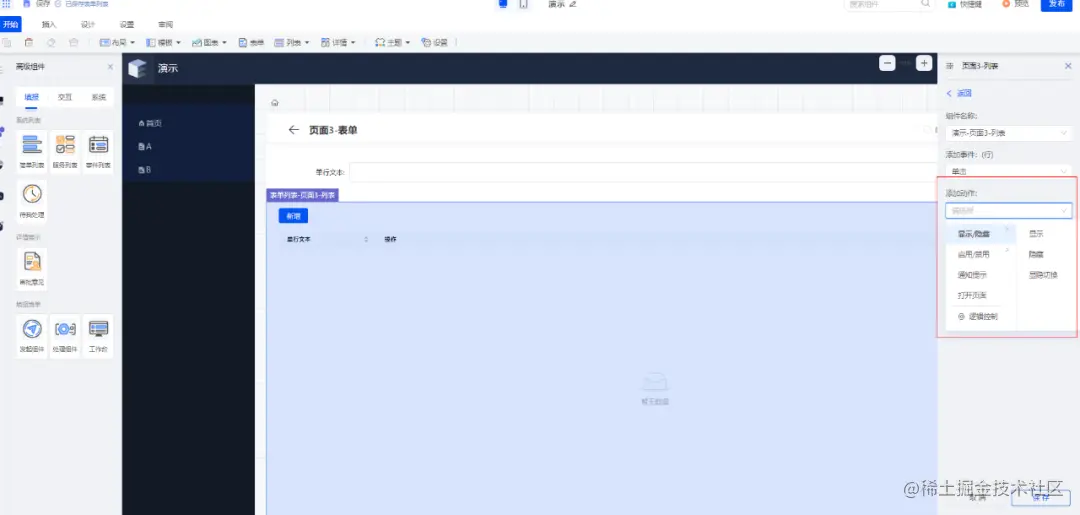Choose 通知提示 in the action menu

(x=981, y=275)
